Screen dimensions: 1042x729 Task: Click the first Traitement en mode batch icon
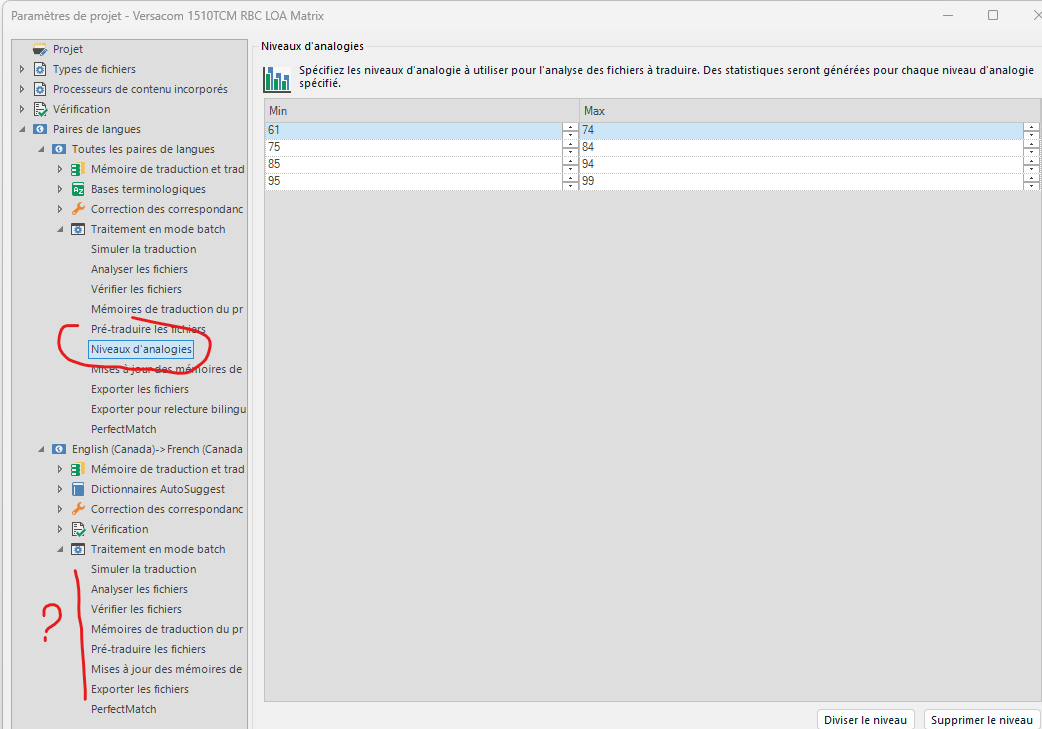[x=78, y=229]
